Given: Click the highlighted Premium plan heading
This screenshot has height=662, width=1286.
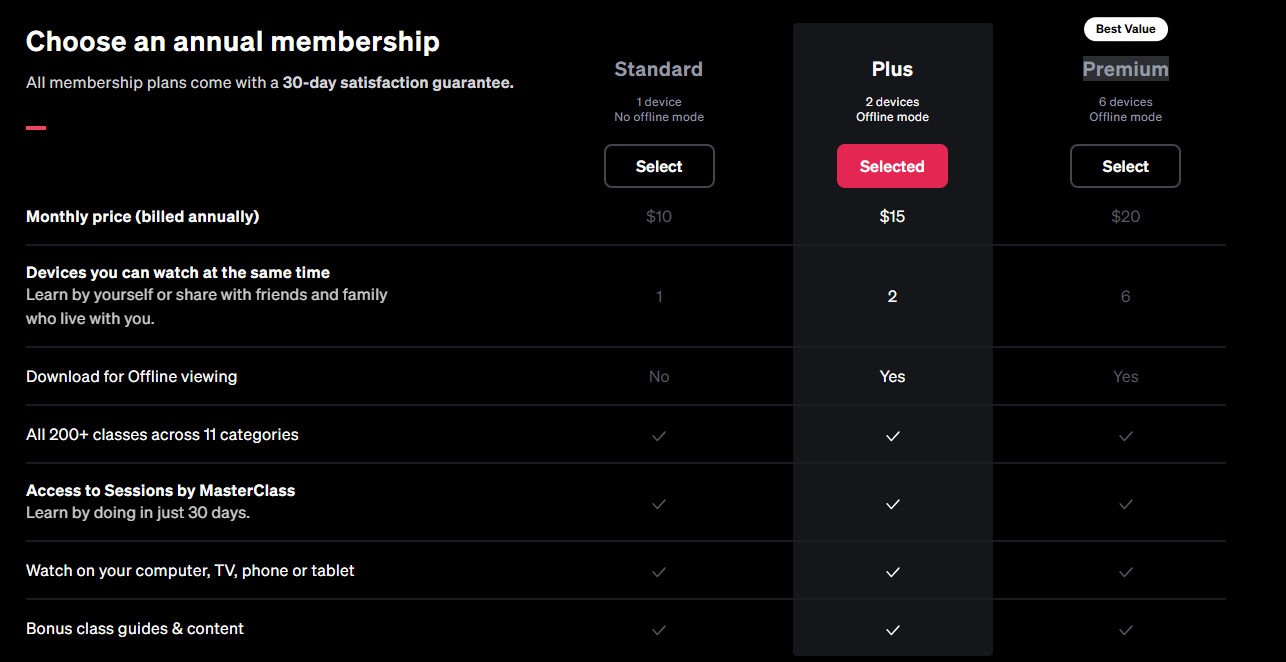Looking at the screenshot, I should [x=1125, y=69].
